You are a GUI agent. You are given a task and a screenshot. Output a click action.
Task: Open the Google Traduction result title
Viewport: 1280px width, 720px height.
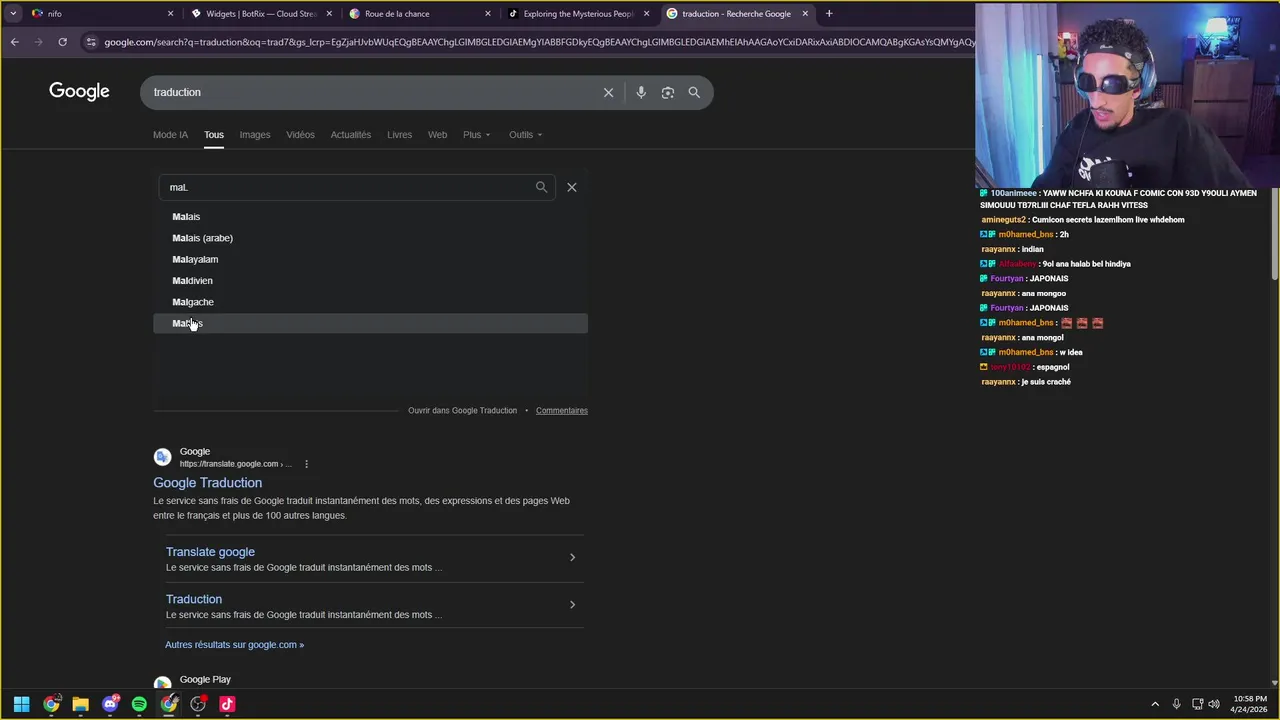point(207,483)
